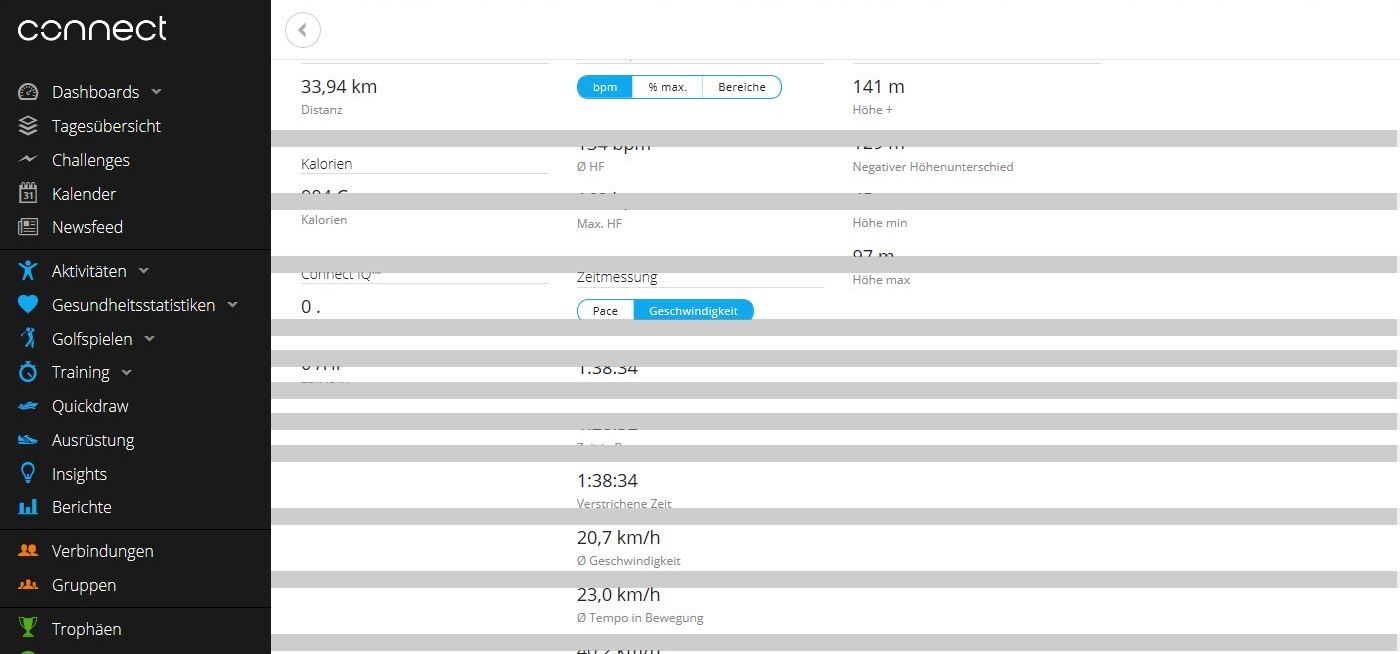Click the Trophäen trophy icon
This screenshot has width=1400, height=654.
28,629
